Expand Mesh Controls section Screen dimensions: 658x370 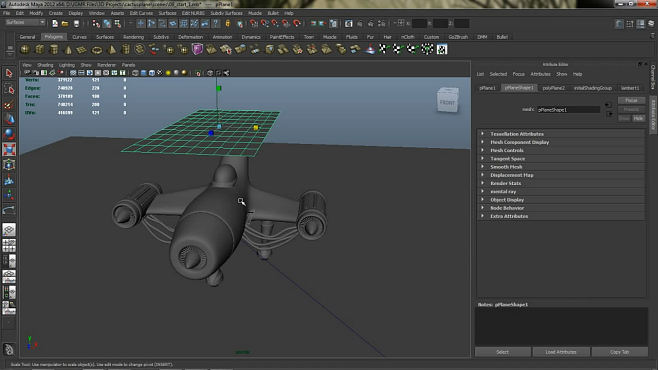[561, 150]
